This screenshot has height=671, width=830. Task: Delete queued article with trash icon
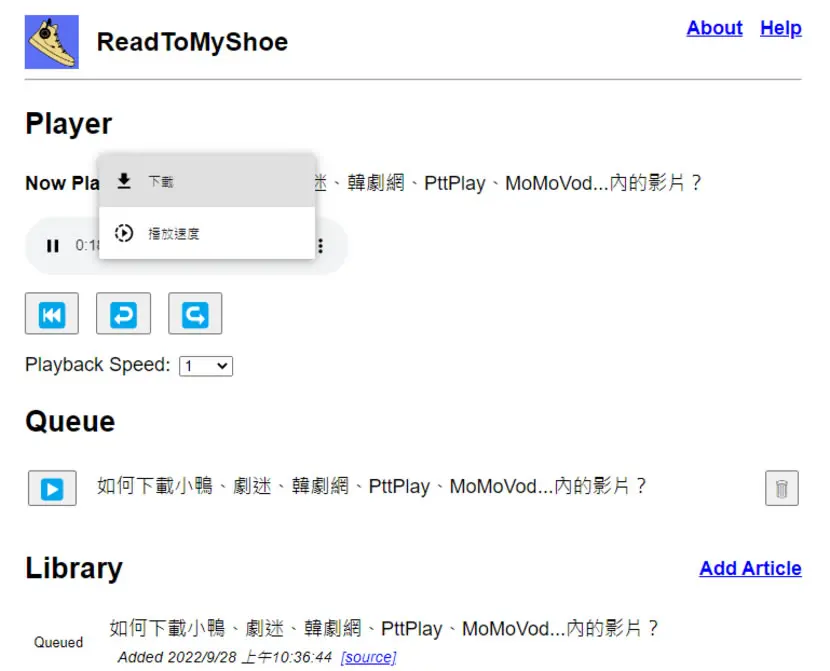click(782, 488)
